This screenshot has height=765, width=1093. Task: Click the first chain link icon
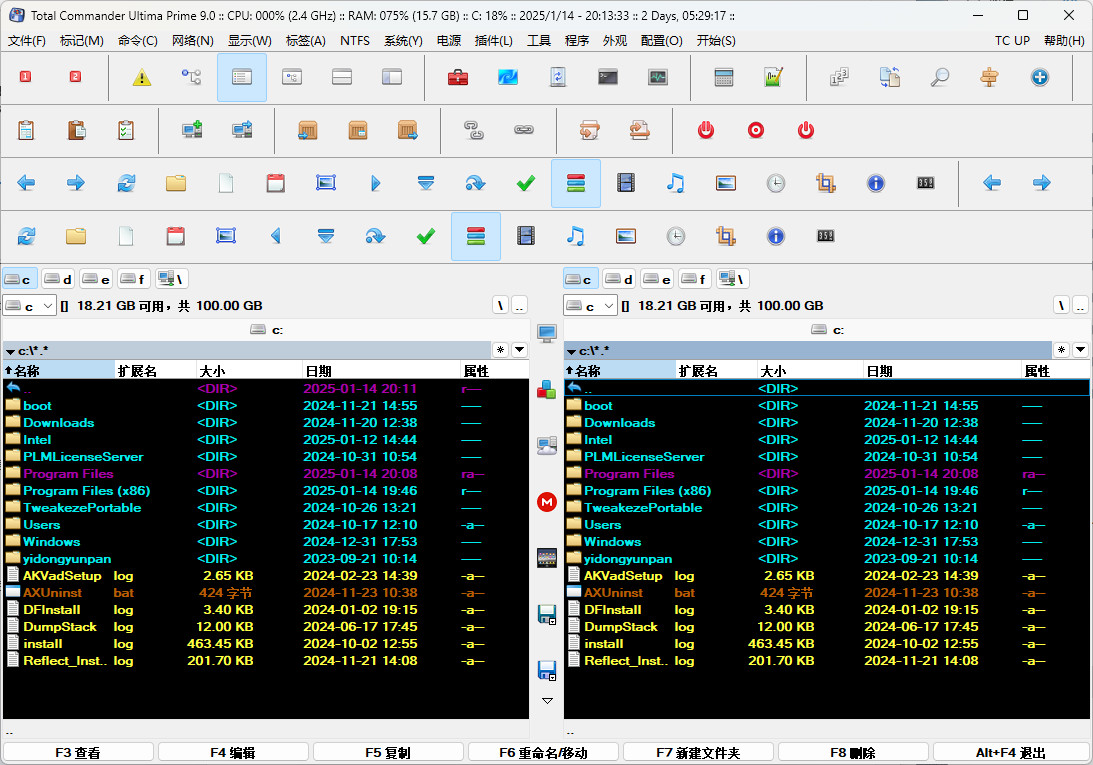(474, 130)
